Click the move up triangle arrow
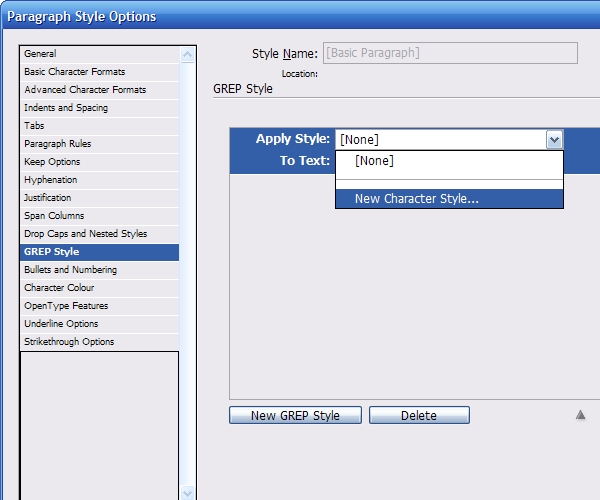The image size is (600, 500). tap(580, 415)
